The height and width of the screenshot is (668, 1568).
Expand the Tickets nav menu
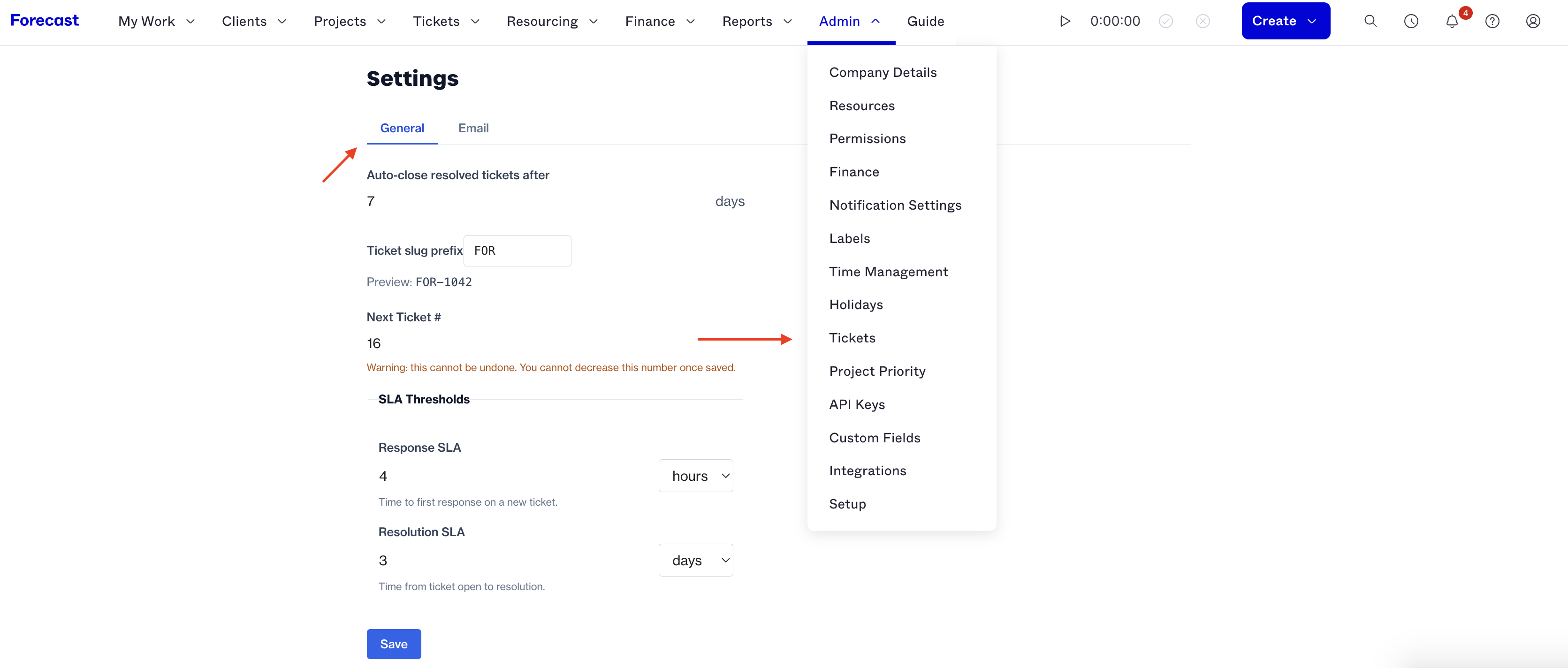click(x=446, y=21)
